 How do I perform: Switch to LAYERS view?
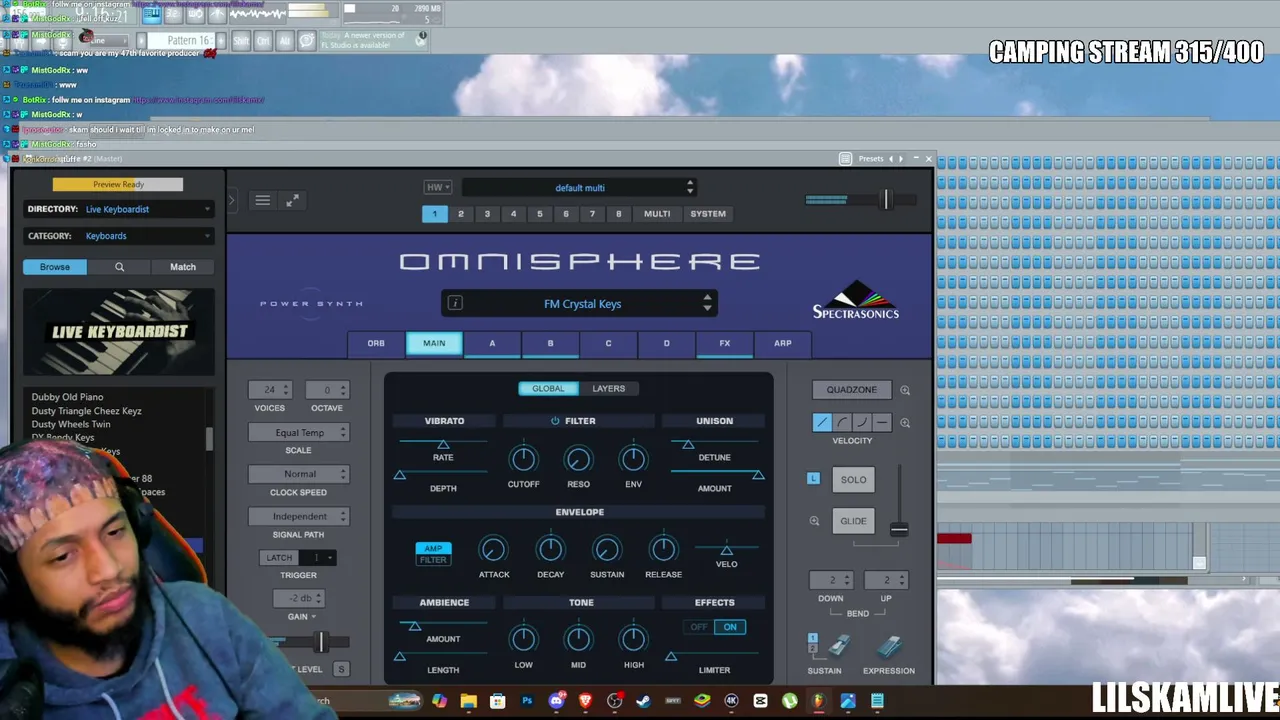point(608,389)
